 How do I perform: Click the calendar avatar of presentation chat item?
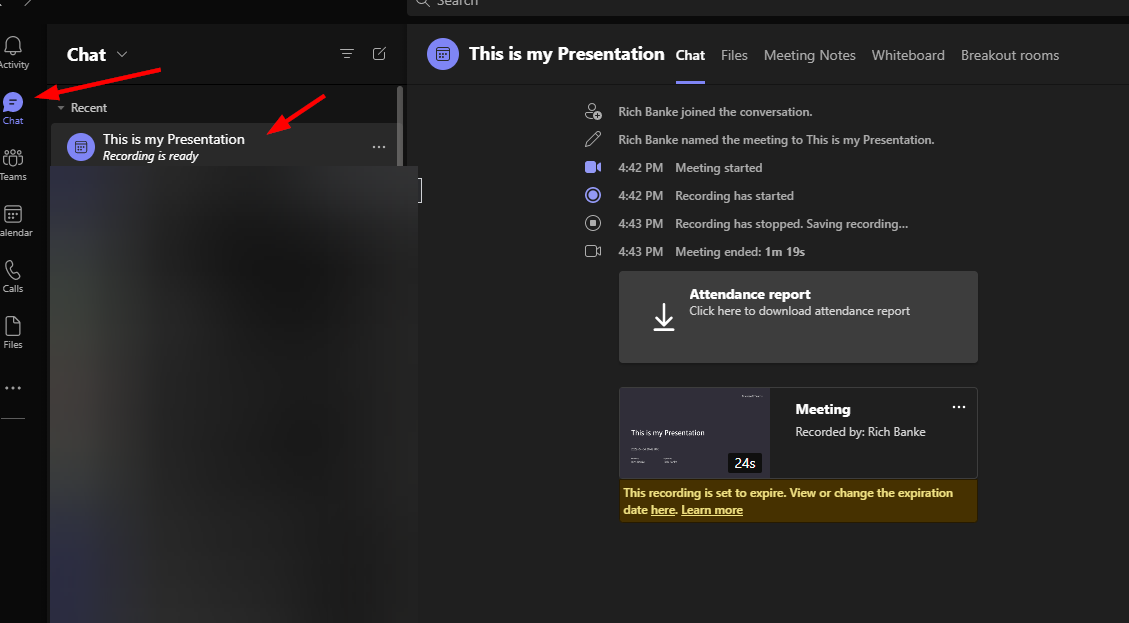[81, 148]
